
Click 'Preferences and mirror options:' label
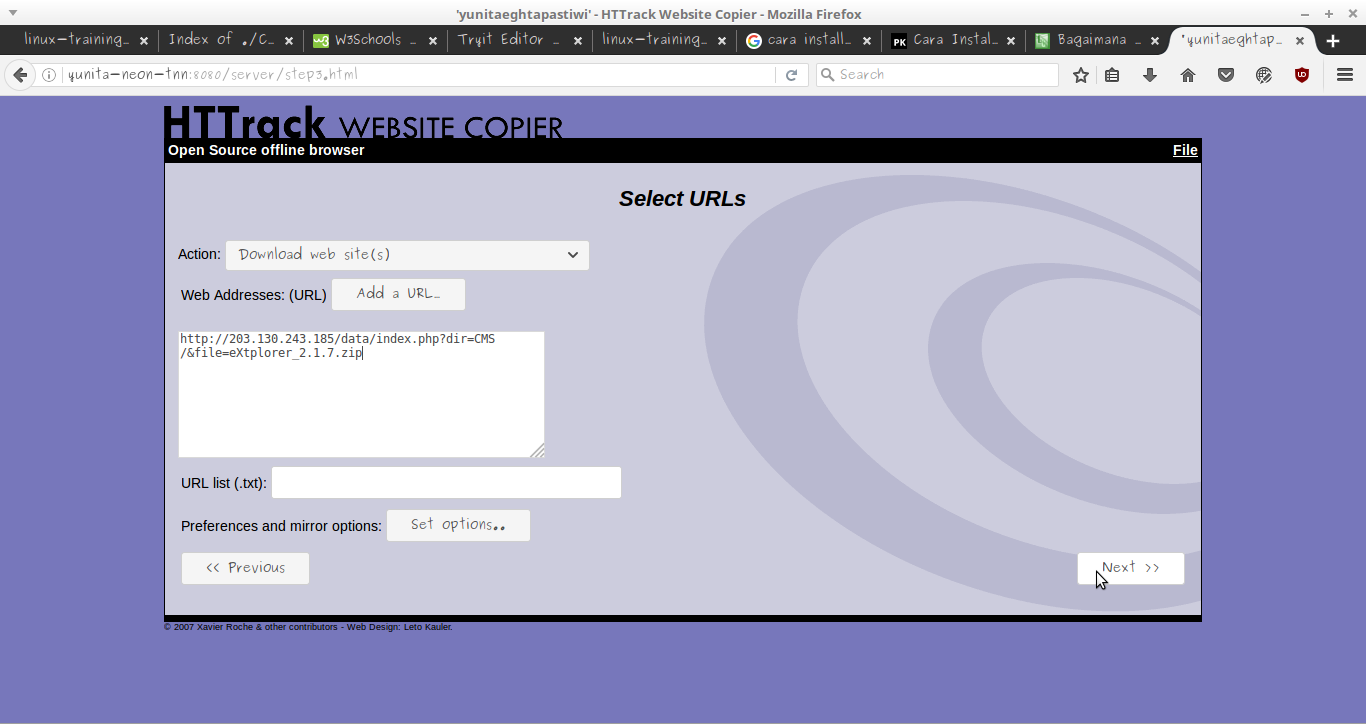(x=281, y=526)
